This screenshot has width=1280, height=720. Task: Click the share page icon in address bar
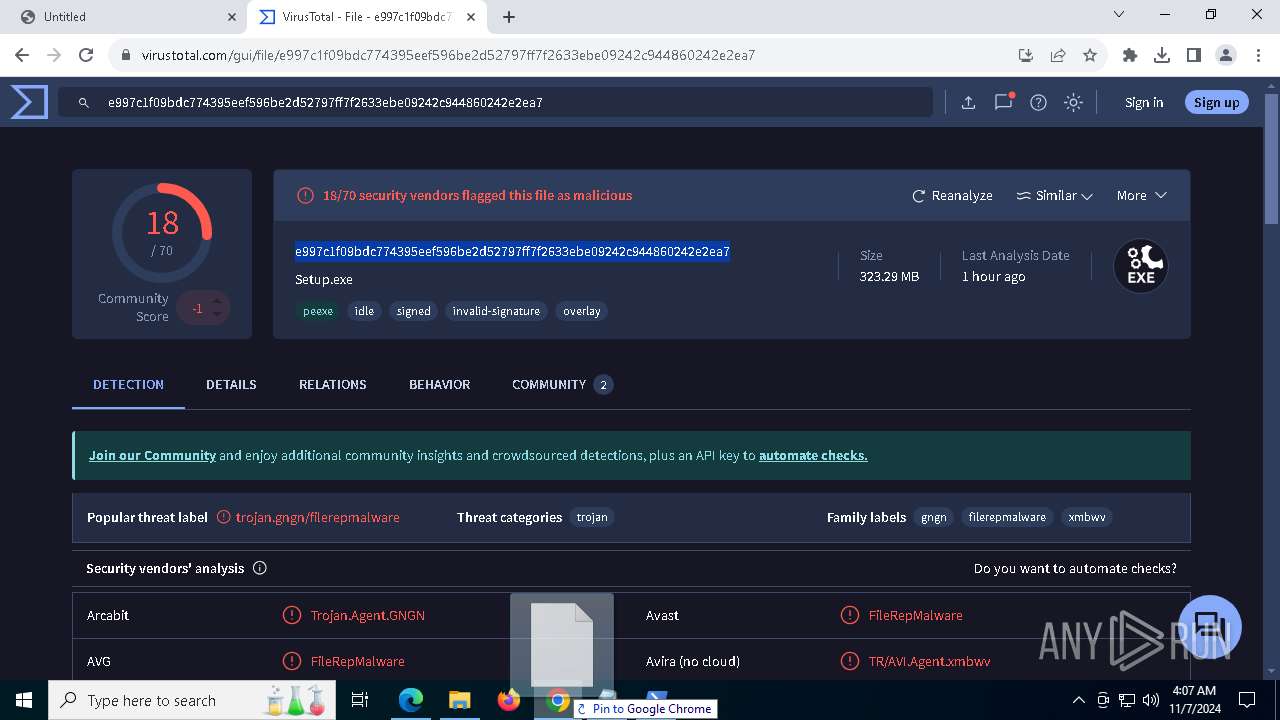(x=1057, y=55)
